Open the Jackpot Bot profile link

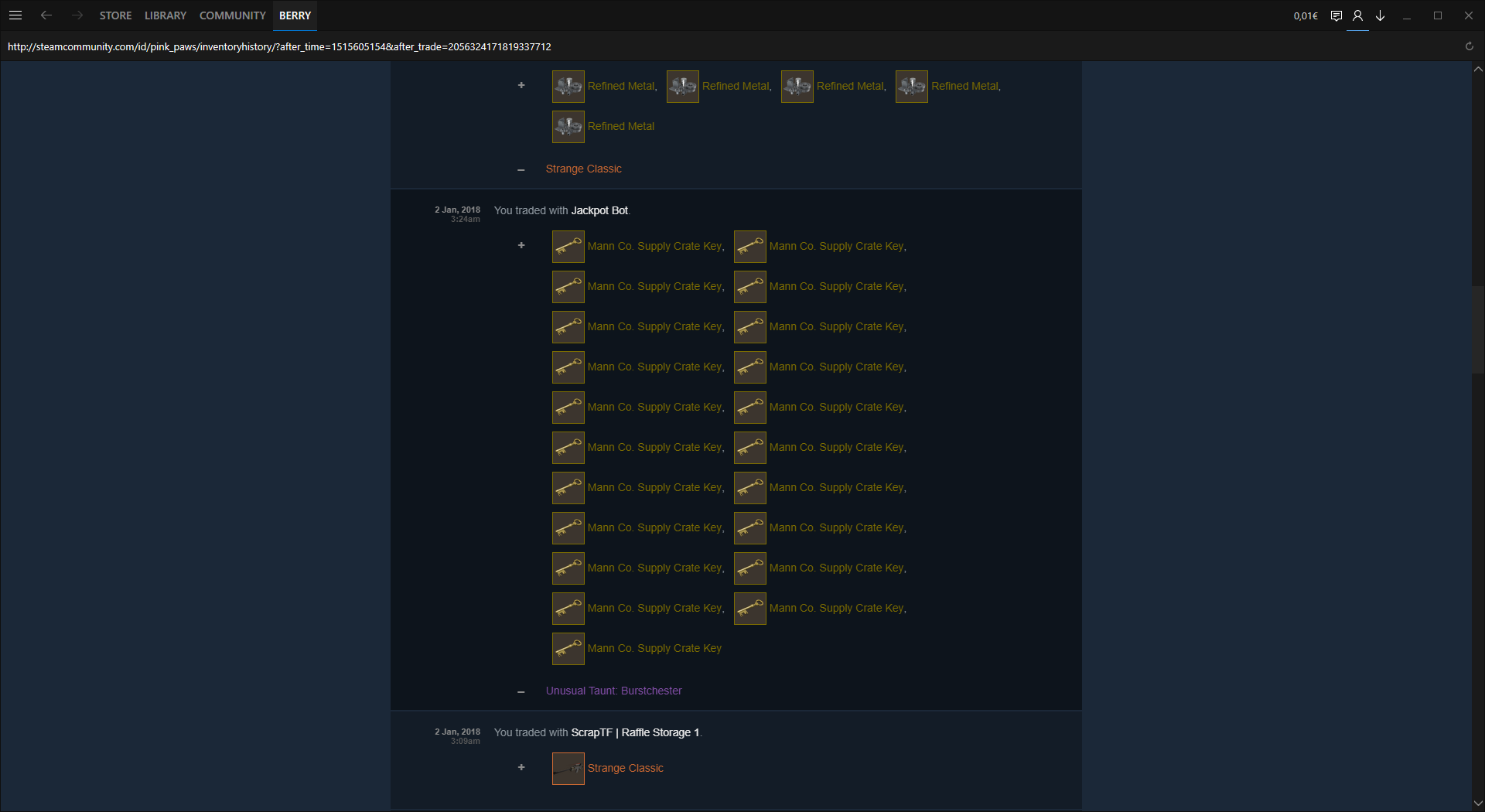coord(599,210)
